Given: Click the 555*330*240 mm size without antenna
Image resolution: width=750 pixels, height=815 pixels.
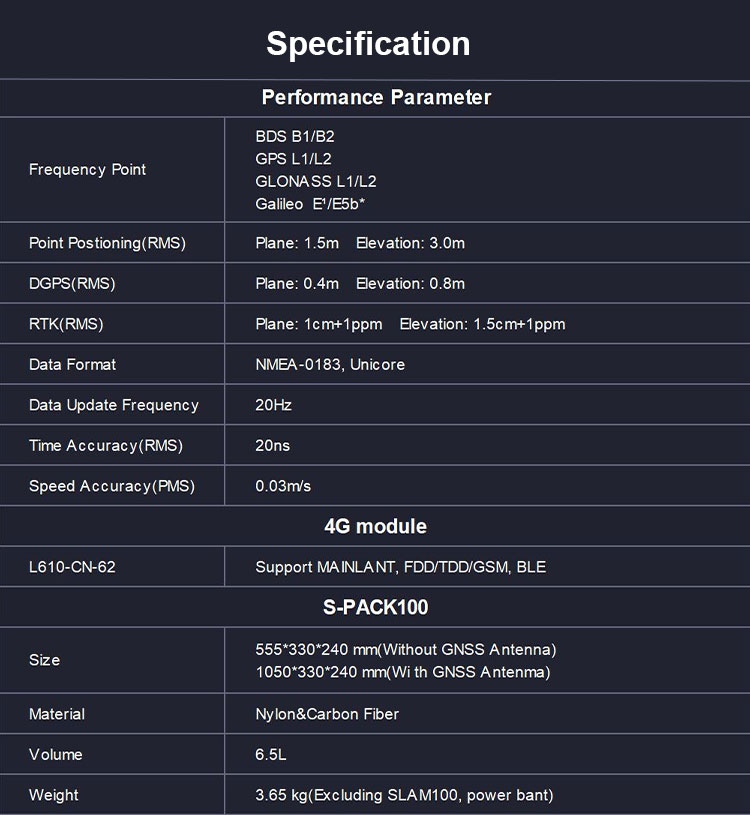Looking at the screenshot, I should coord(405,650).
